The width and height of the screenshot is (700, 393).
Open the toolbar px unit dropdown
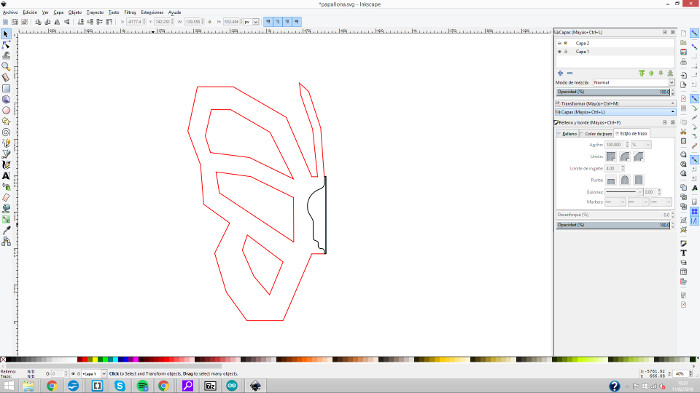pos(251,21)
